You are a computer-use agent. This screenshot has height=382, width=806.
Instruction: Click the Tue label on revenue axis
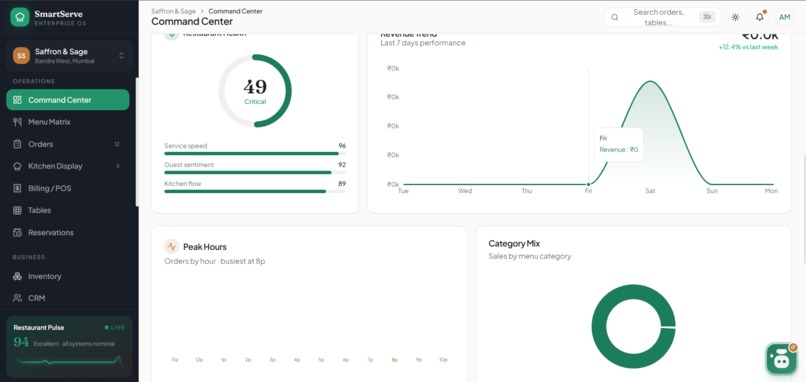[403, 191]
